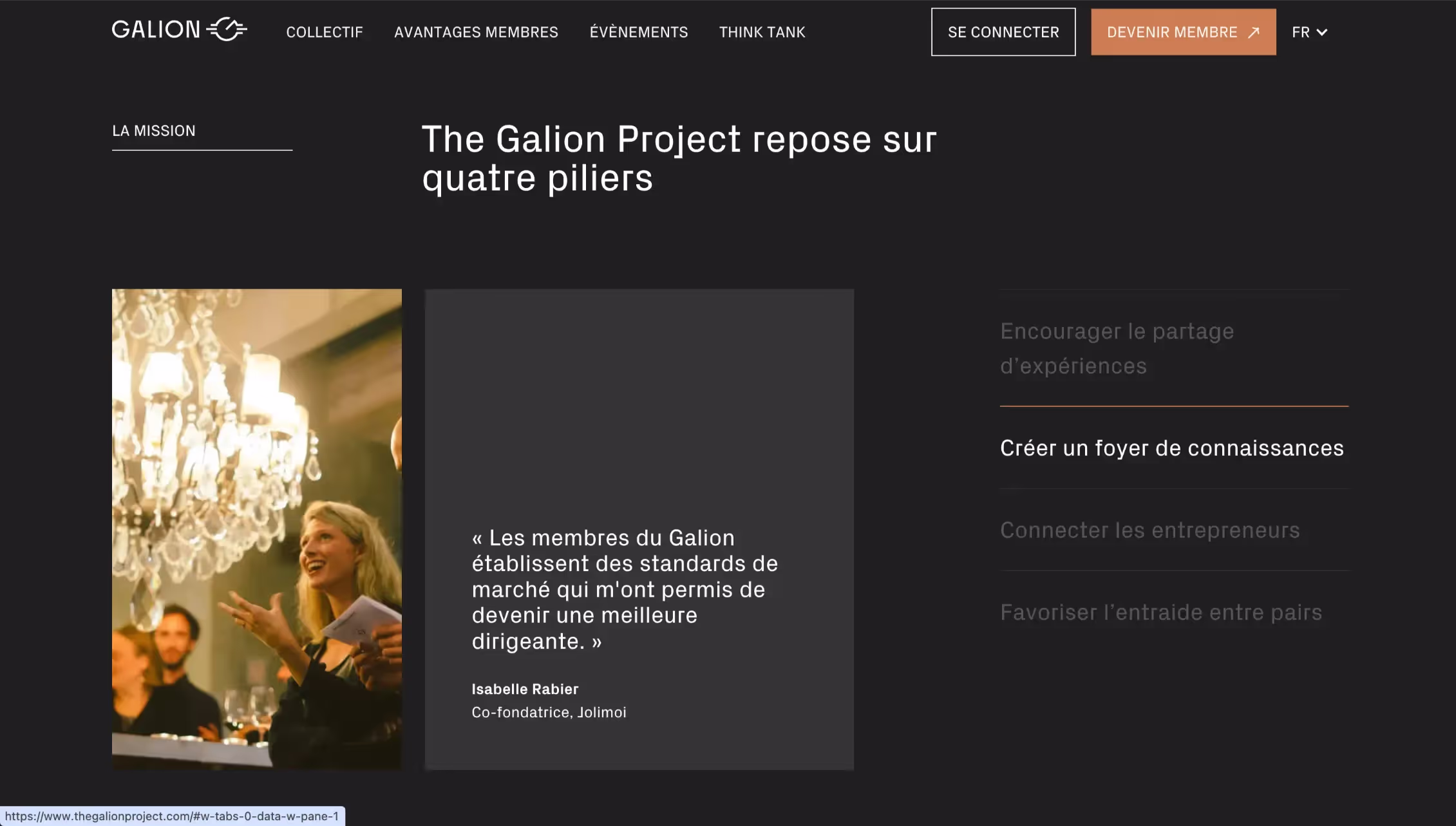1456x826 pixels.
Task: Click the quatre piliers heading
Action: click(679, 158)
